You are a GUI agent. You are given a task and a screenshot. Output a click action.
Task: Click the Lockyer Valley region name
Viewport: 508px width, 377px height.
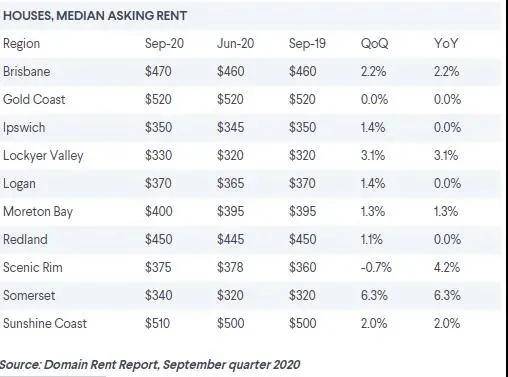pyautogui.click(x=43, y=156)
